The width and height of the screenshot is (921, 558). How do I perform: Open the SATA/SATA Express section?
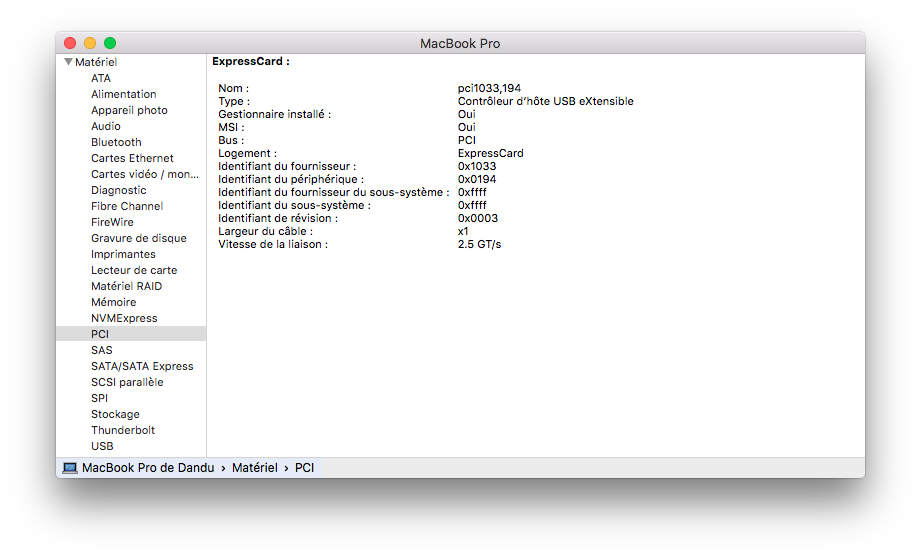point(142,366)
